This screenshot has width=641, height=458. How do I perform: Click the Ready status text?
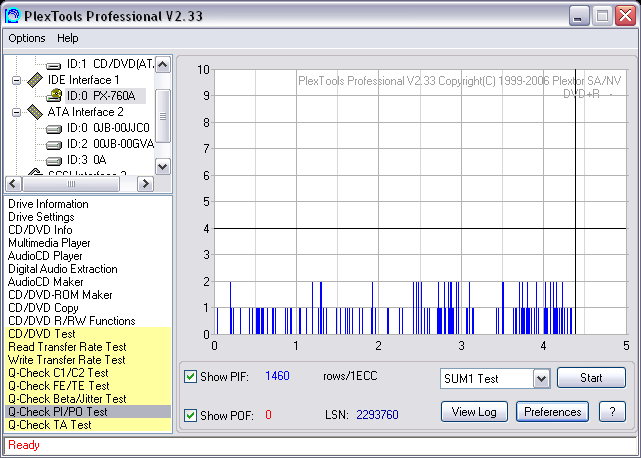(24, 445)
